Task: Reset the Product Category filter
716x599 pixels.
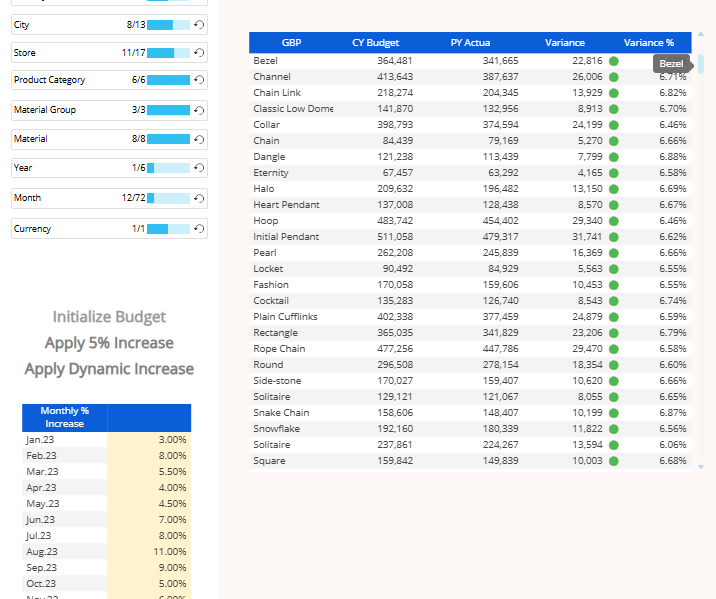Action: (199, 80)
